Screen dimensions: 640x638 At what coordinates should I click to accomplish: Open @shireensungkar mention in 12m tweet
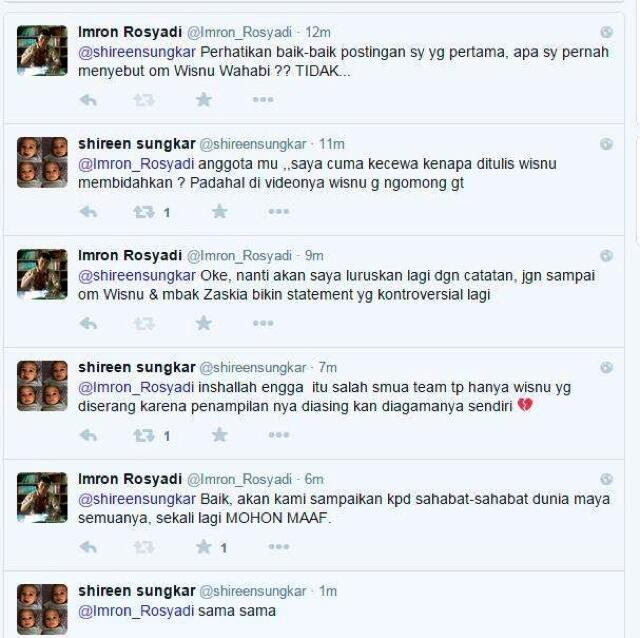pos(137,52)
